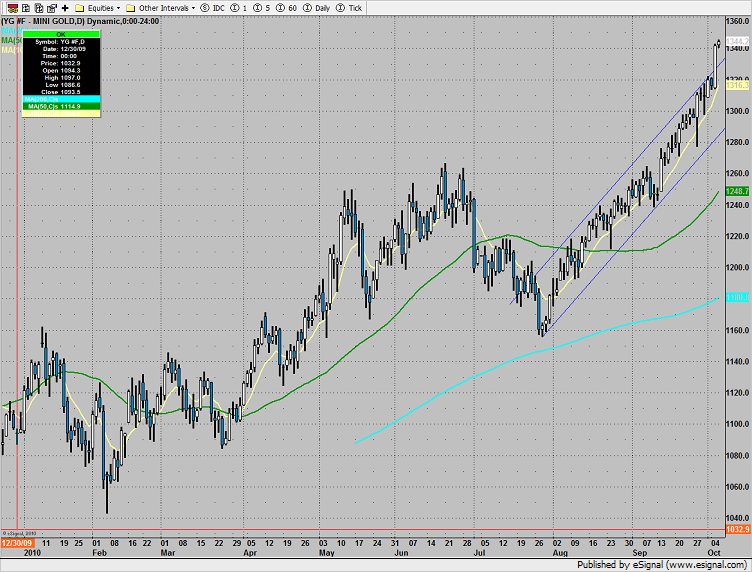Click the third toolbar icon with shaded background
The image size is (752, 572).
click(39, 8)
